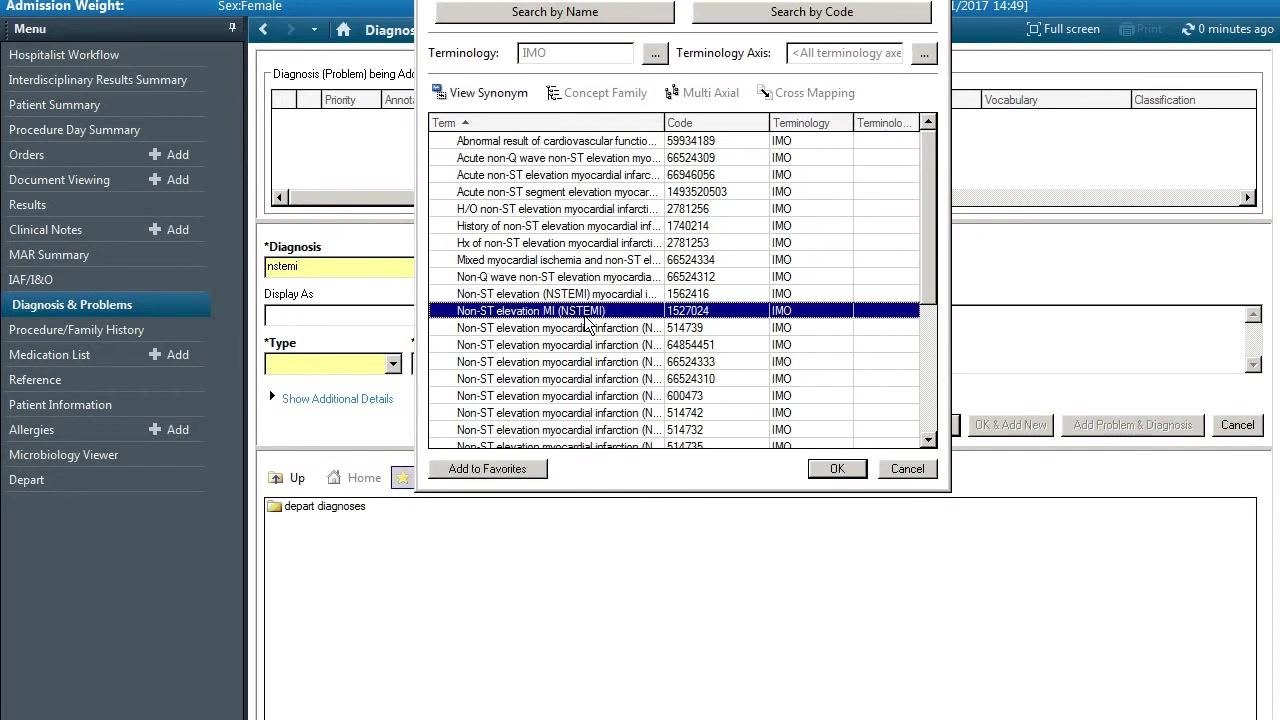This screenshot has height=720, width=1280.
Task: Select the term with code 1740214
Action: 674,226
